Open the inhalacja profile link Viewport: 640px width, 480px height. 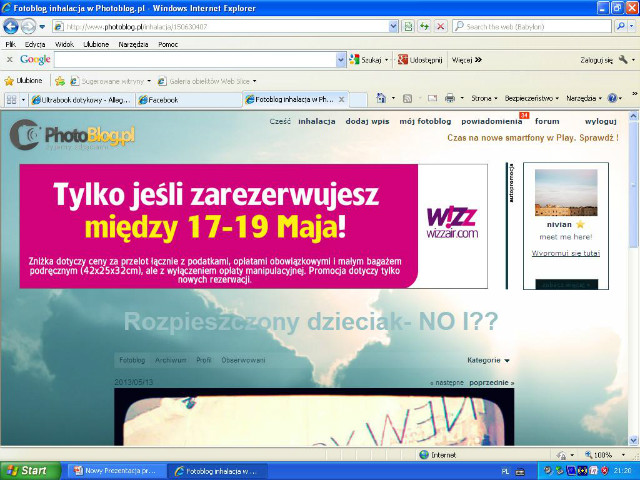317,121
